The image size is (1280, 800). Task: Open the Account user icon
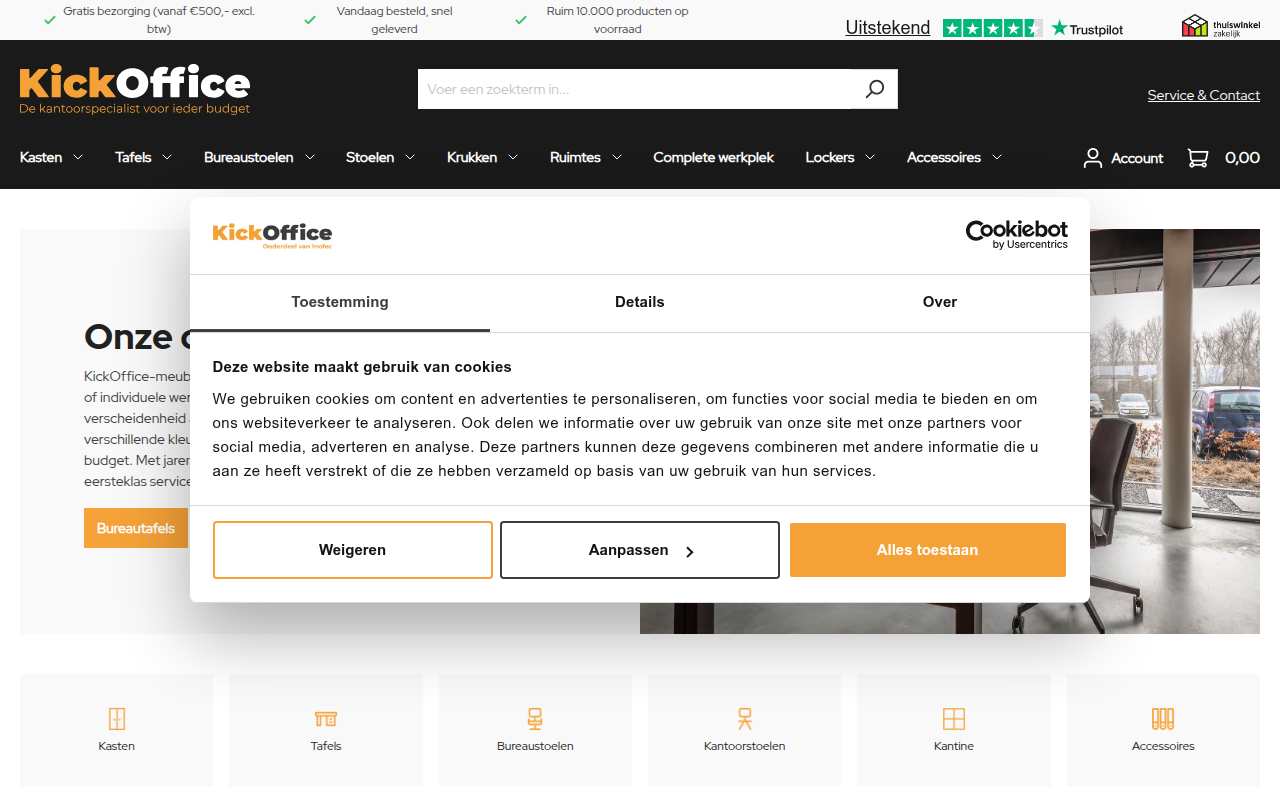pos(1093,158)
